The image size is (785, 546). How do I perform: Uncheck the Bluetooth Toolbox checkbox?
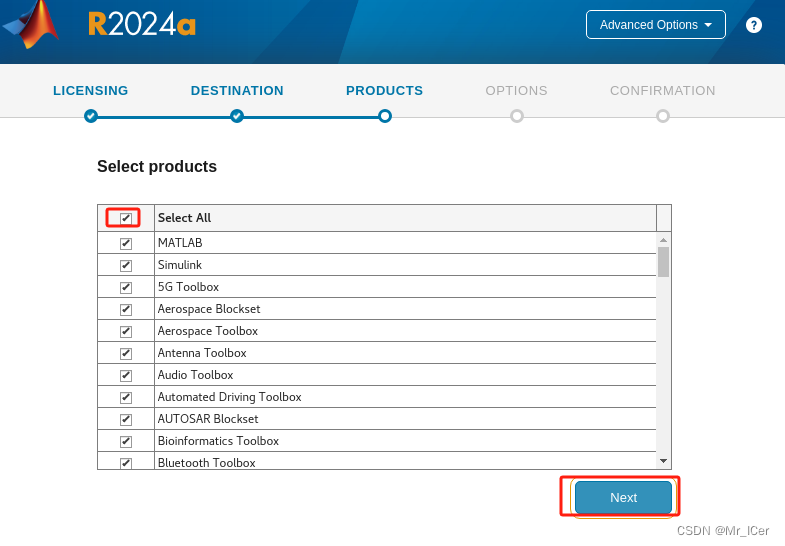coord(126,463)
